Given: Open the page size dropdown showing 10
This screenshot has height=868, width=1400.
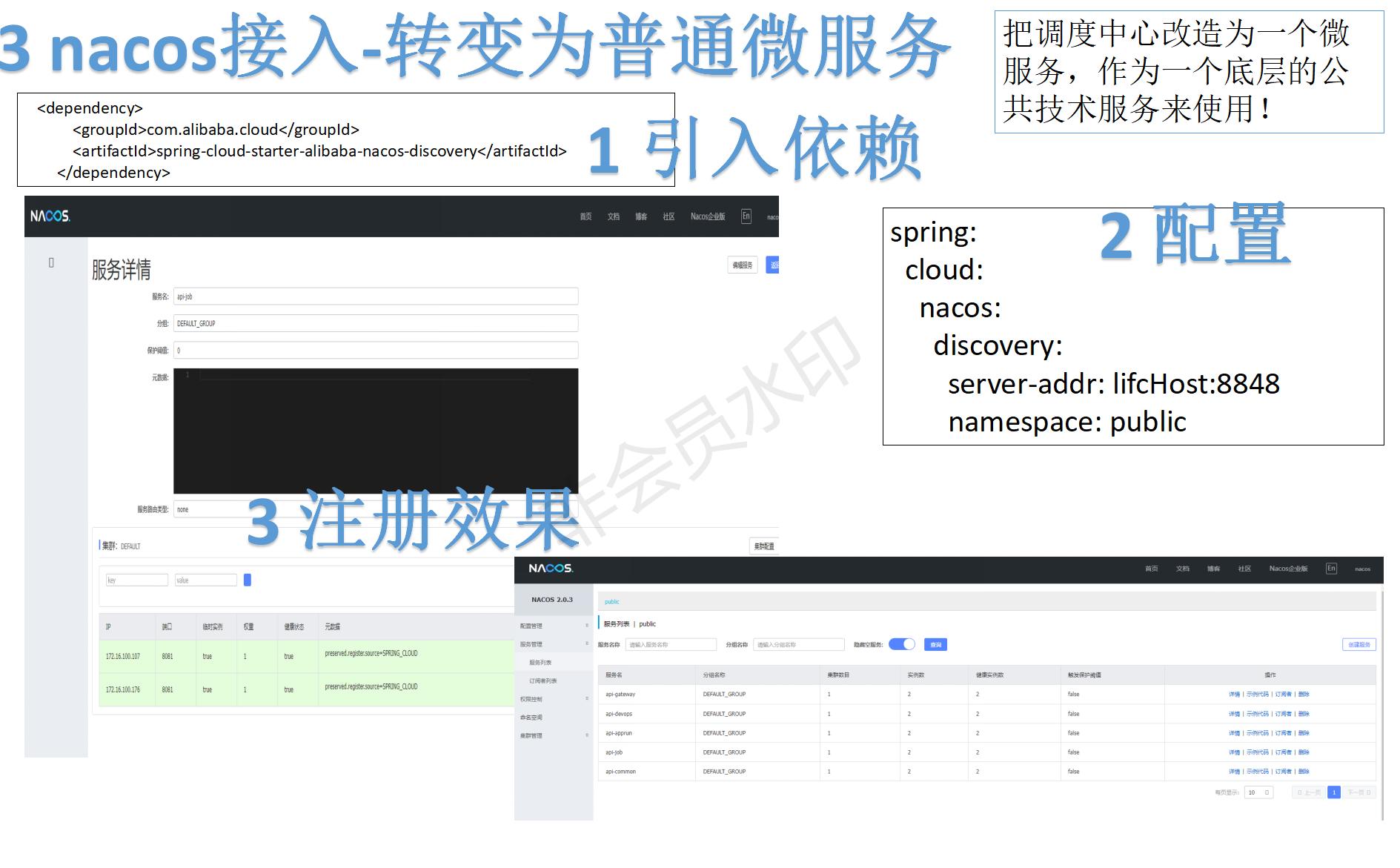Looking at the screenshot, I should (x=1258, y=792).
